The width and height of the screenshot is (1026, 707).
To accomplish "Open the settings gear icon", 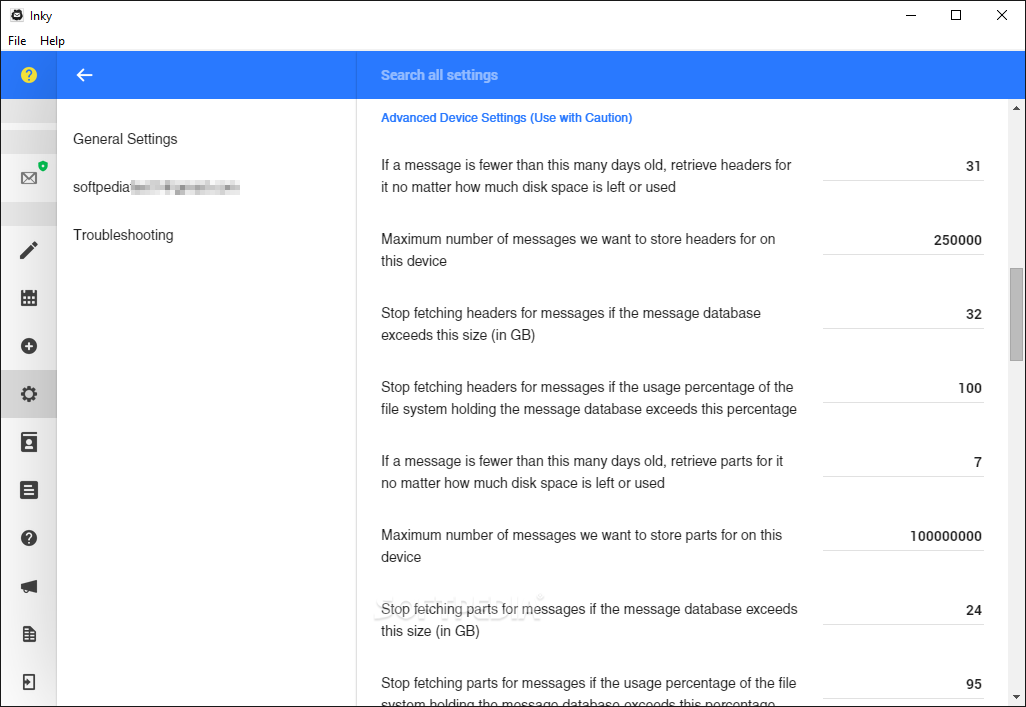I will coord(29,394).
